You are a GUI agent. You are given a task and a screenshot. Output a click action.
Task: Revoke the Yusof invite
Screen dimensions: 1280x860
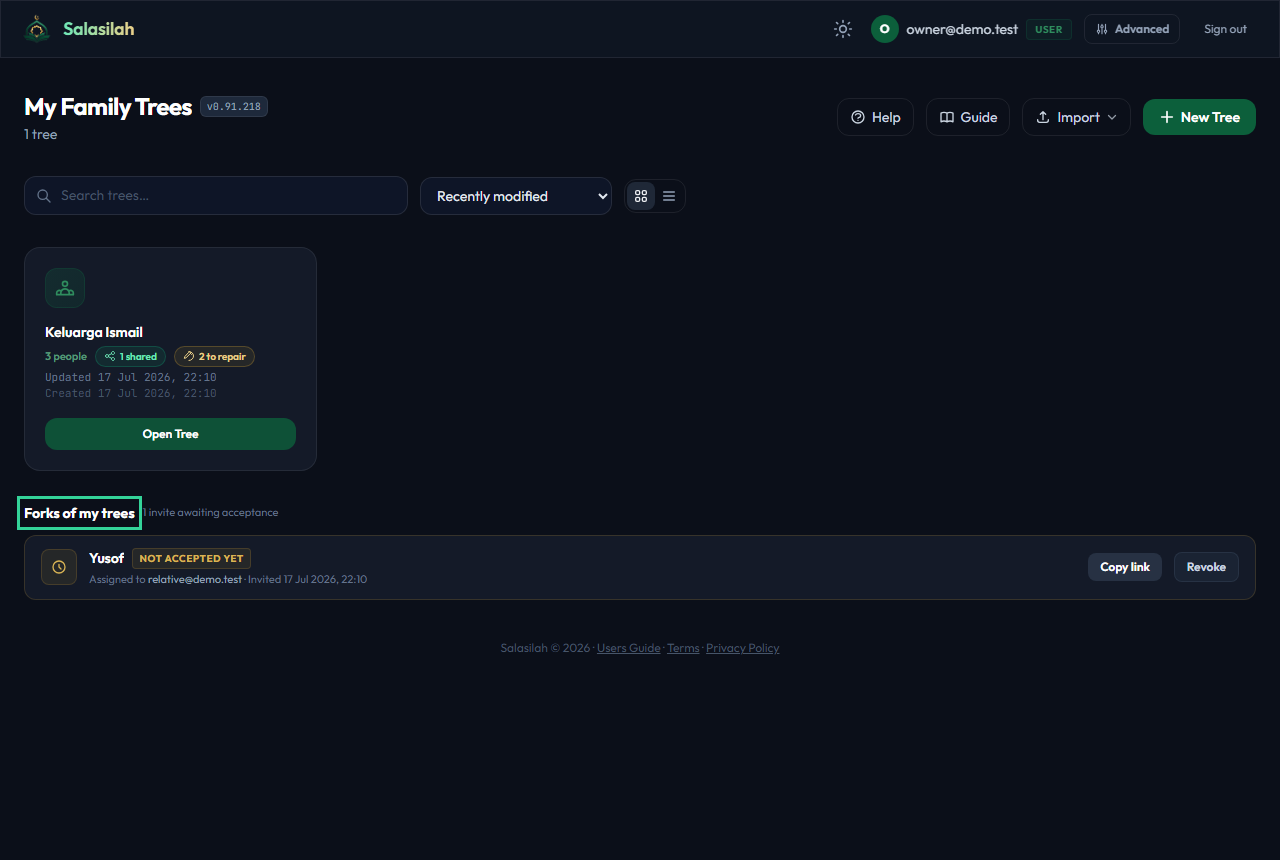(1206, 567)
